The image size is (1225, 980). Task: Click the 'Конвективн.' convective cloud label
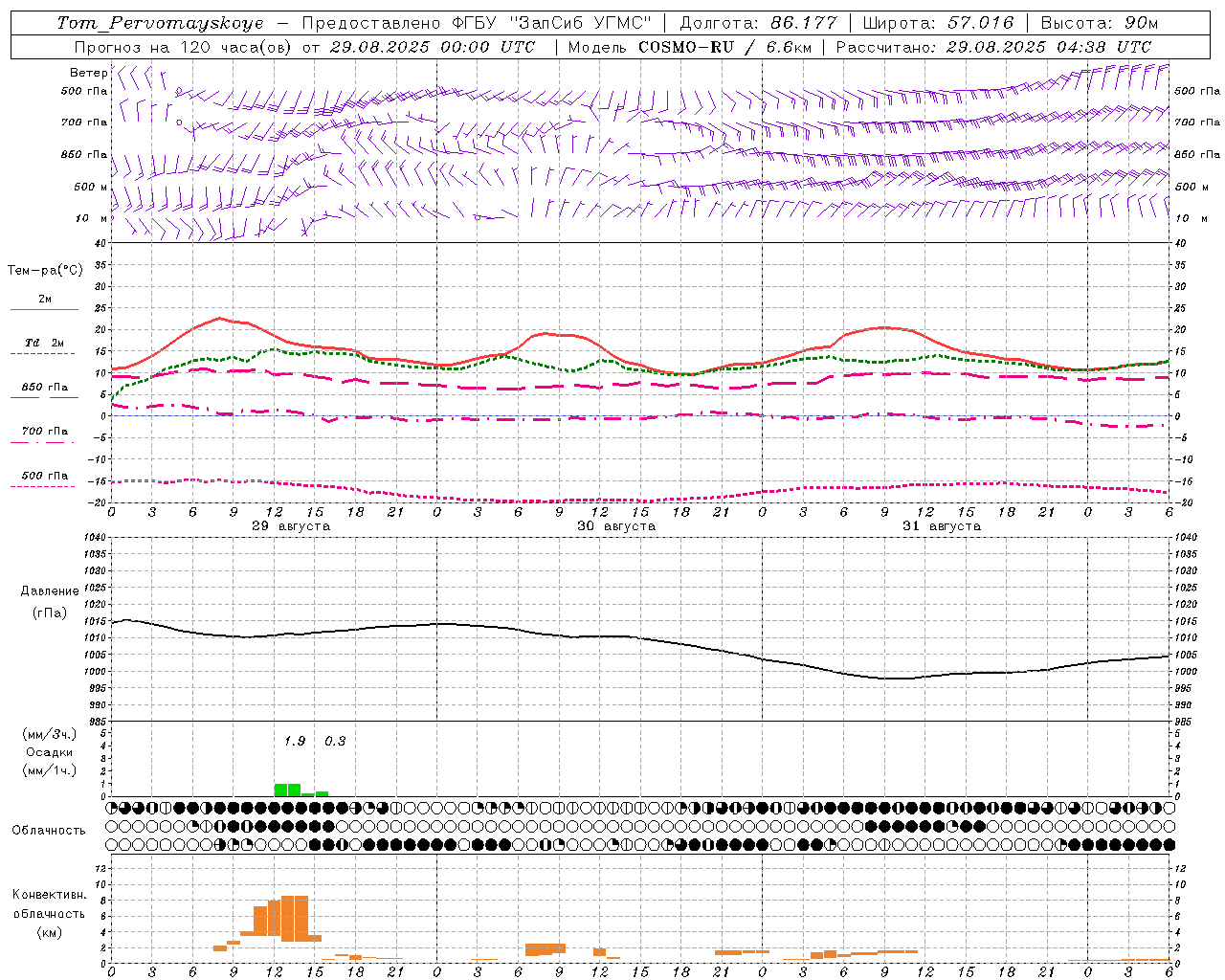(x=50, y=895)
